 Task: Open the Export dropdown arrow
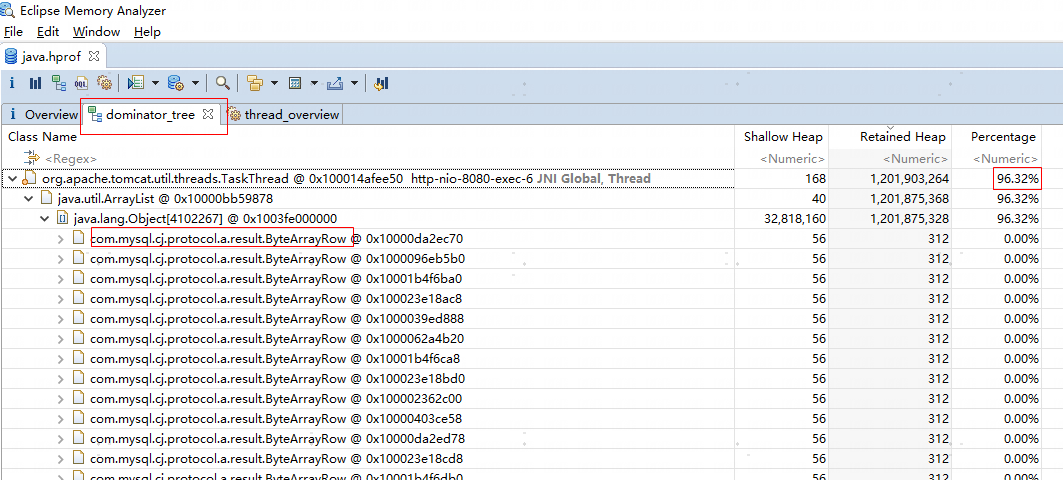pyautogui.click(x=354, y=83)
